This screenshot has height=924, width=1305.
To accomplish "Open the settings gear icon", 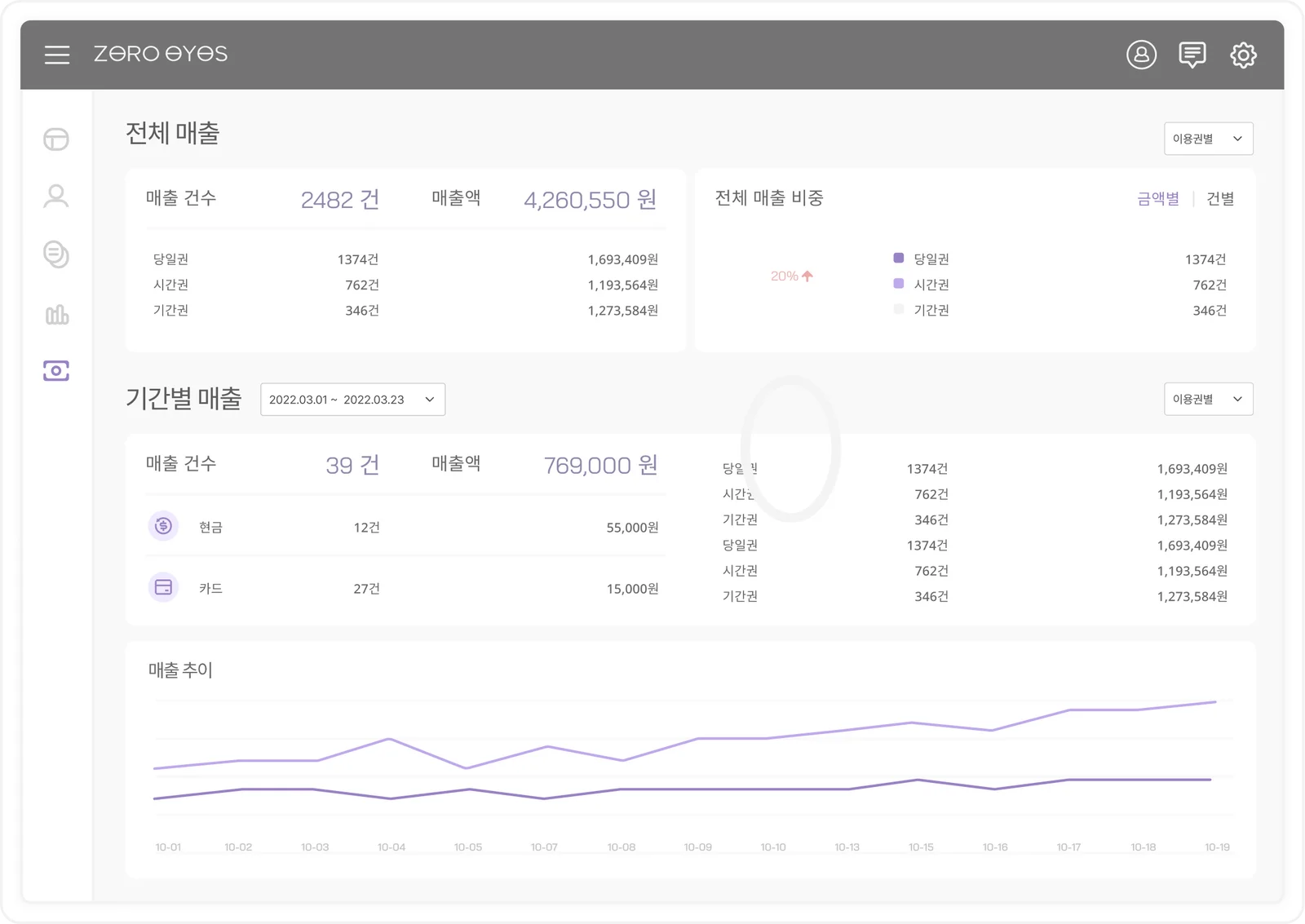I will [1243, 55].
